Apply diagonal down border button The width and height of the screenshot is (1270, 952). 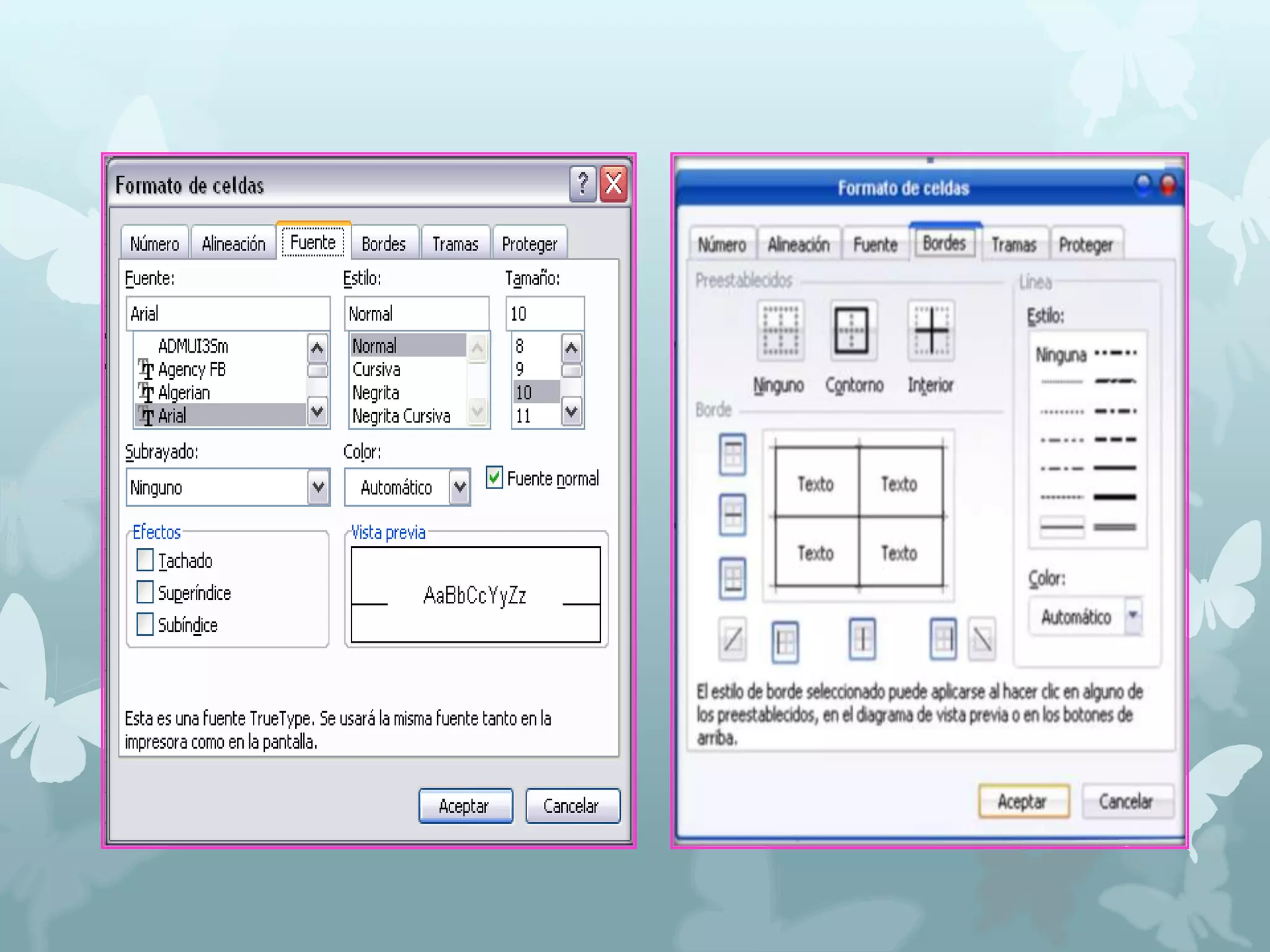(x=982, y=639)
